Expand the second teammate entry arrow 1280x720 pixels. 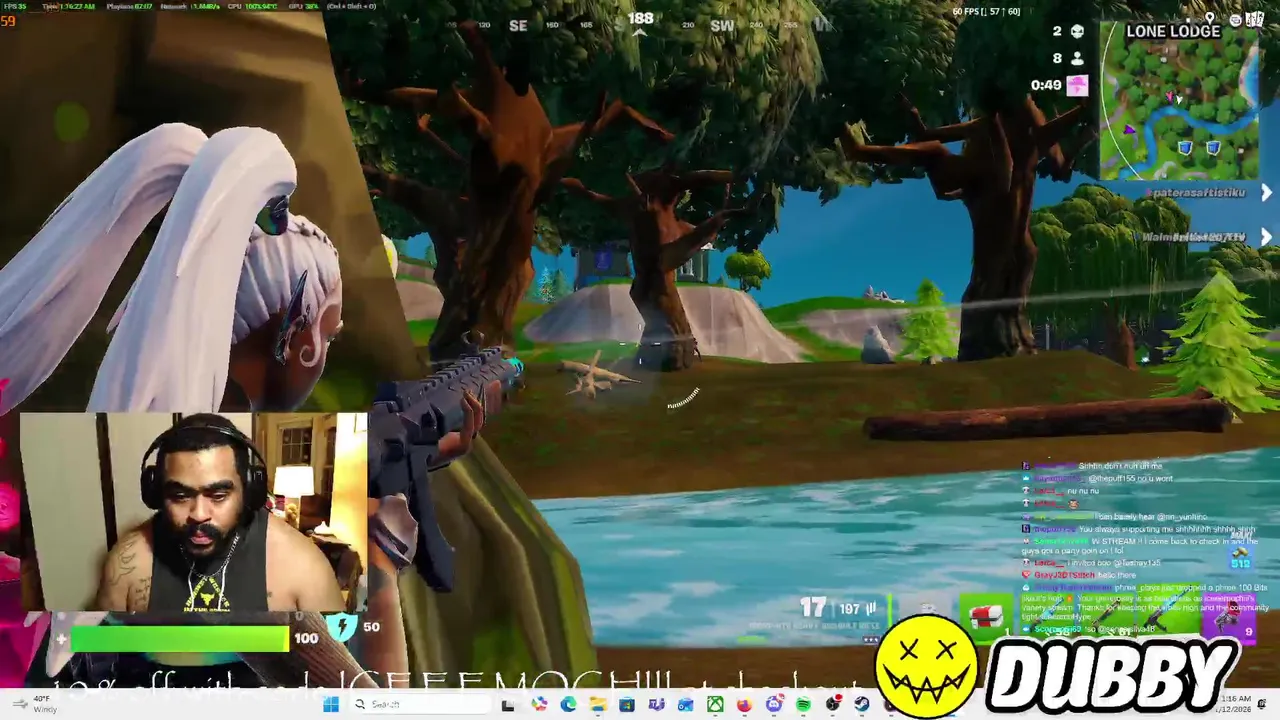(x=1266, y=237)
